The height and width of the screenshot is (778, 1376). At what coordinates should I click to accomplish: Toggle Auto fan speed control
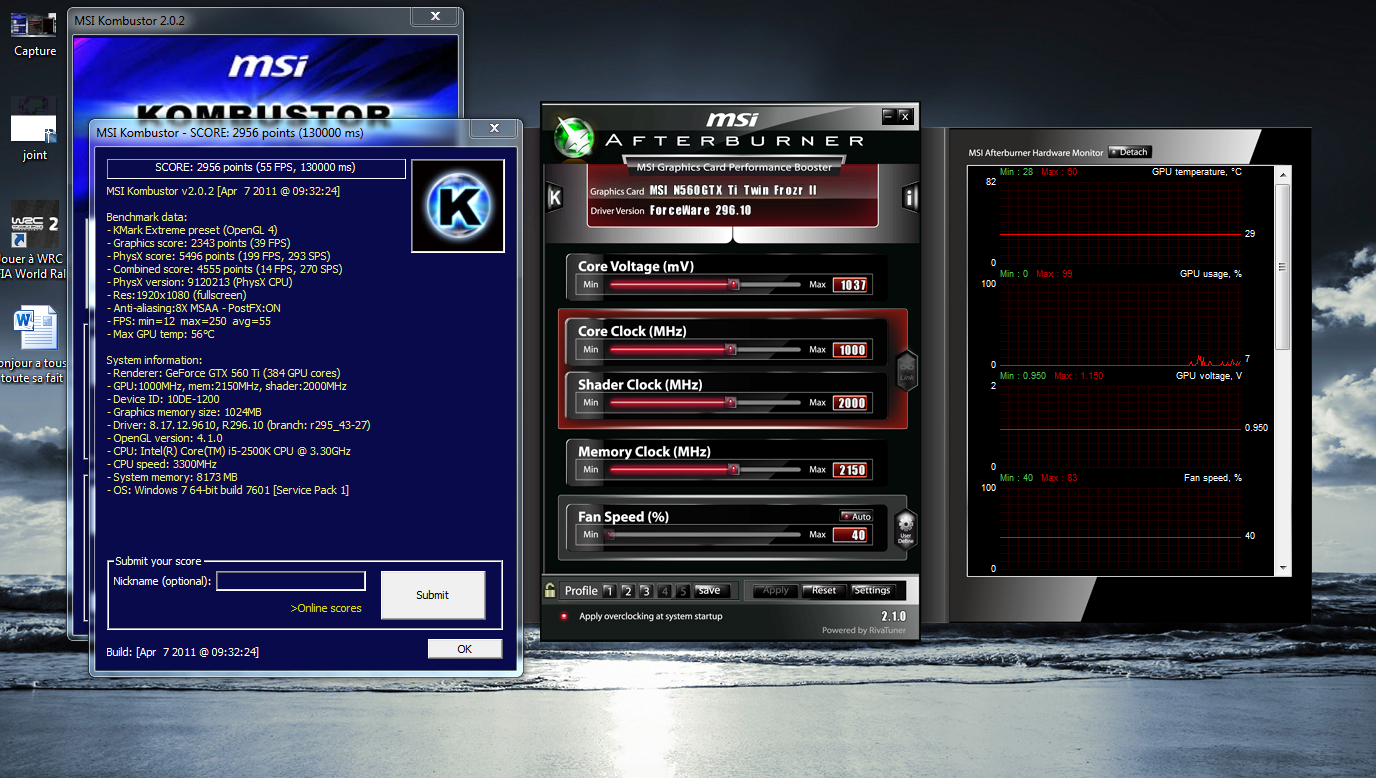[856, 516]
